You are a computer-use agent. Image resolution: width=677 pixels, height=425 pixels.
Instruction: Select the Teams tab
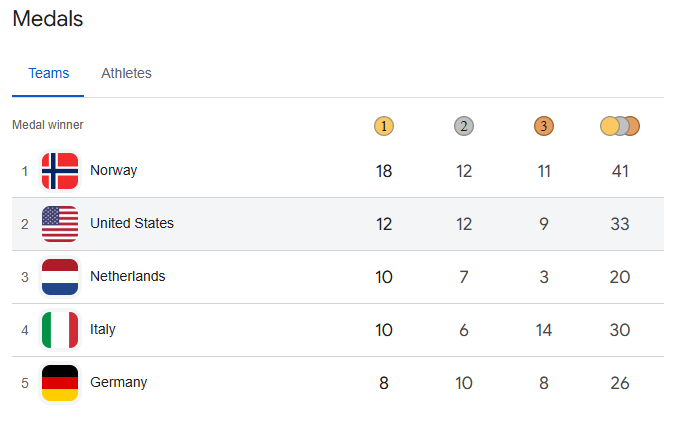[48, 73]
